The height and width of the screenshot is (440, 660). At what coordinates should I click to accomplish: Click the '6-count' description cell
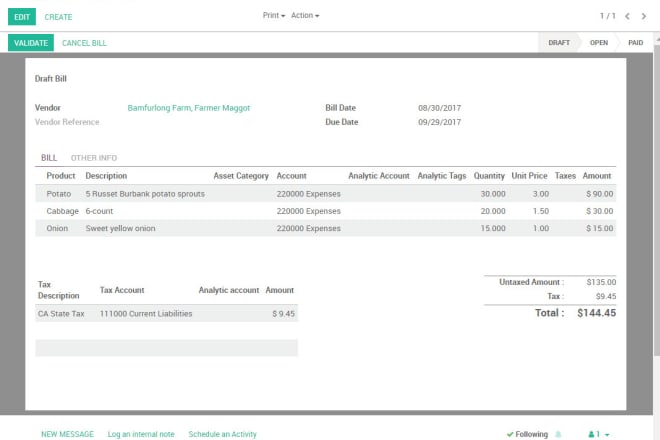[x=99, y=211]
